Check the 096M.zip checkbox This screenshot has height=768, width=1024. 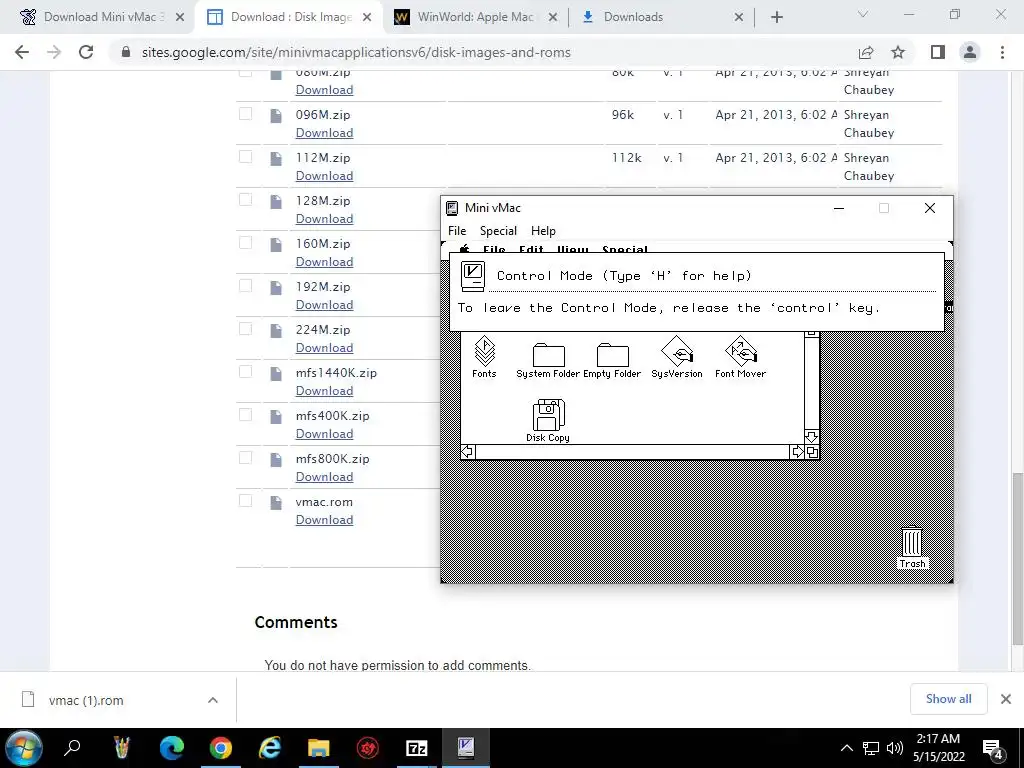(246, 114)
